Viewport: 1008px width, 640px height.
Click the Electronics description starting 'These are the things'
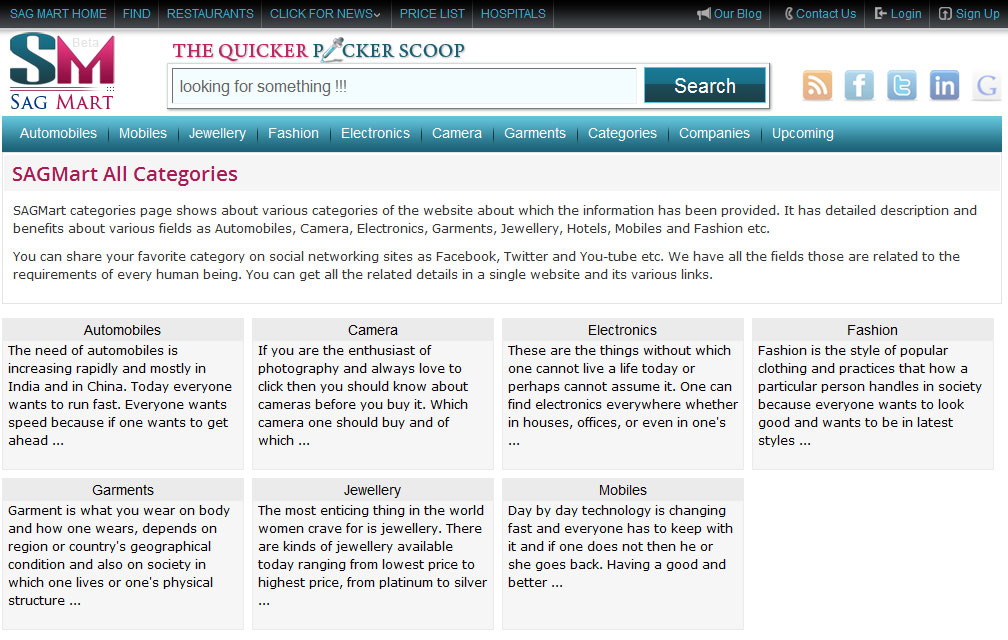(x=622, y=395)
